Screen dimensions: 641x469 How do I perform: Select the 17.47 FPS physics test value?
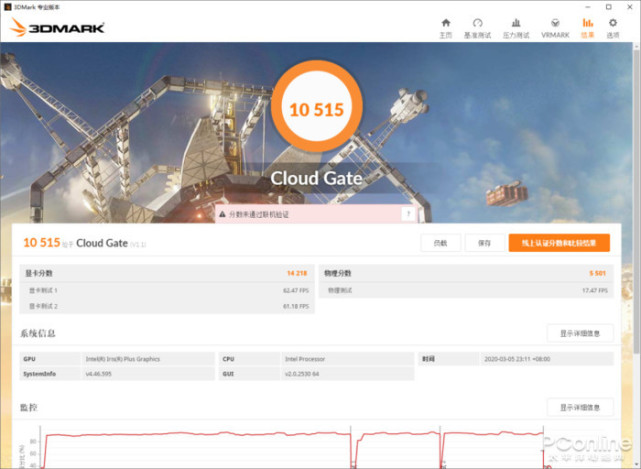click(x=595, y=290)
